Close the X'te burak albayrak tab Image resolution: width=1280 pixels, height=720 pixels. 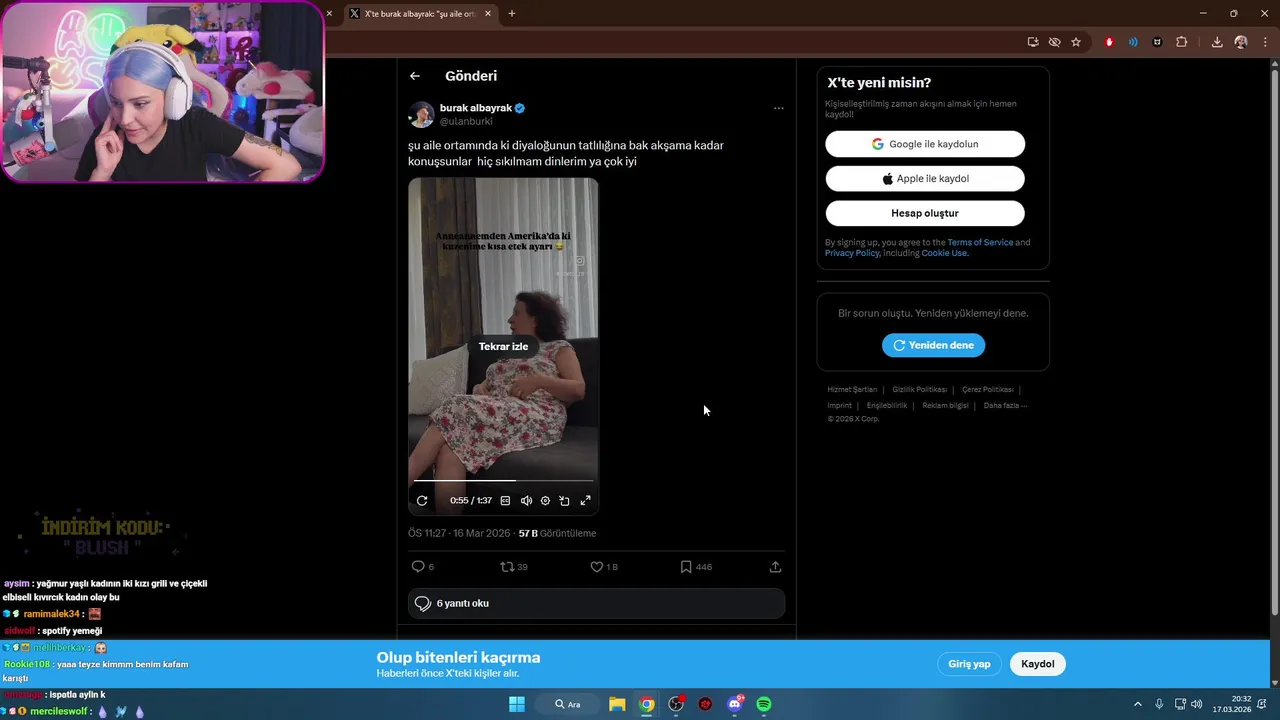click(488, 14)
